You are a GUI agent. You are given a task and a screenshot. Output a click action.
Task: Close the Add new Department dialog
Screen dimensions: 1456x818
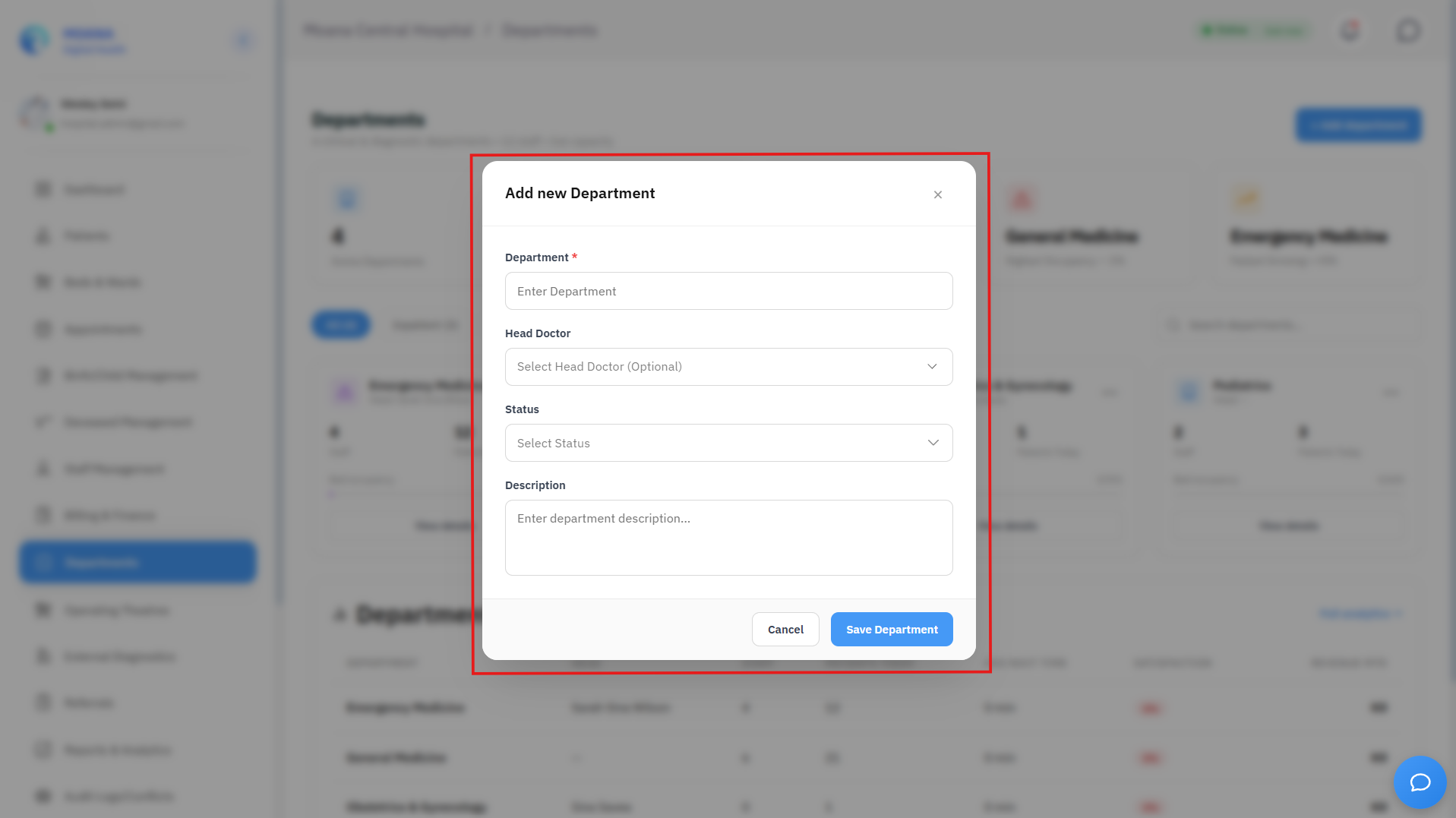[938, 195]
